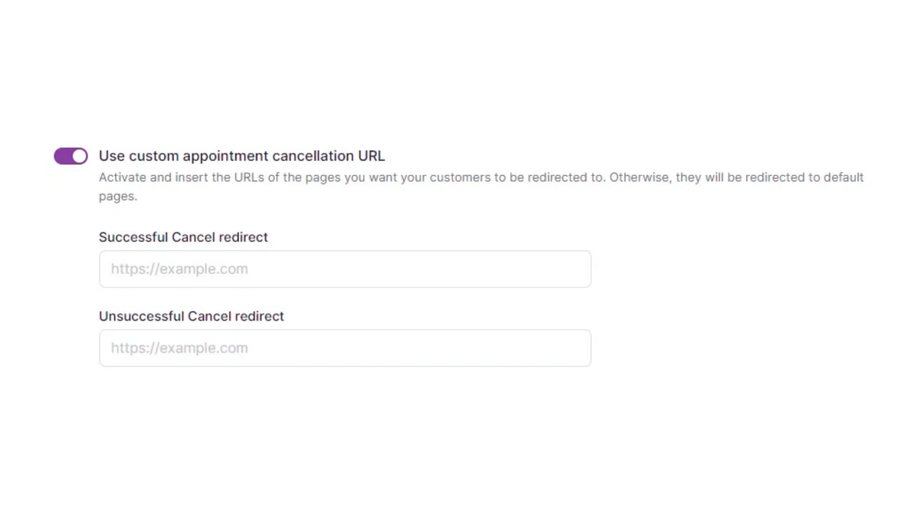920x517 pixels.
Task: Click the Unsuccessful Cancel redirect input field
Action: (x=345, y=348)
